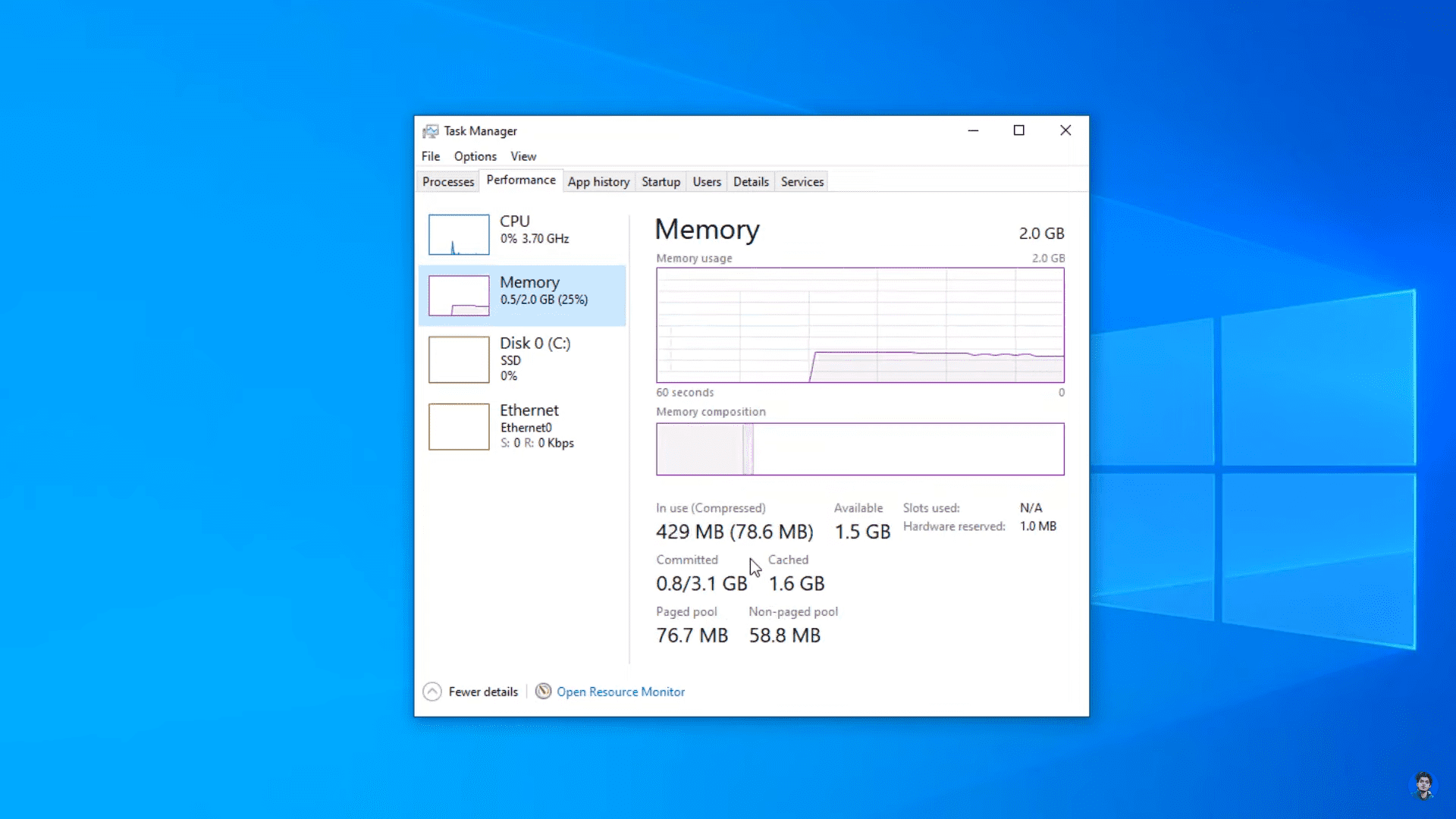Switch to the Users tab
1456x819 pixels.
(x=706, y=181)
